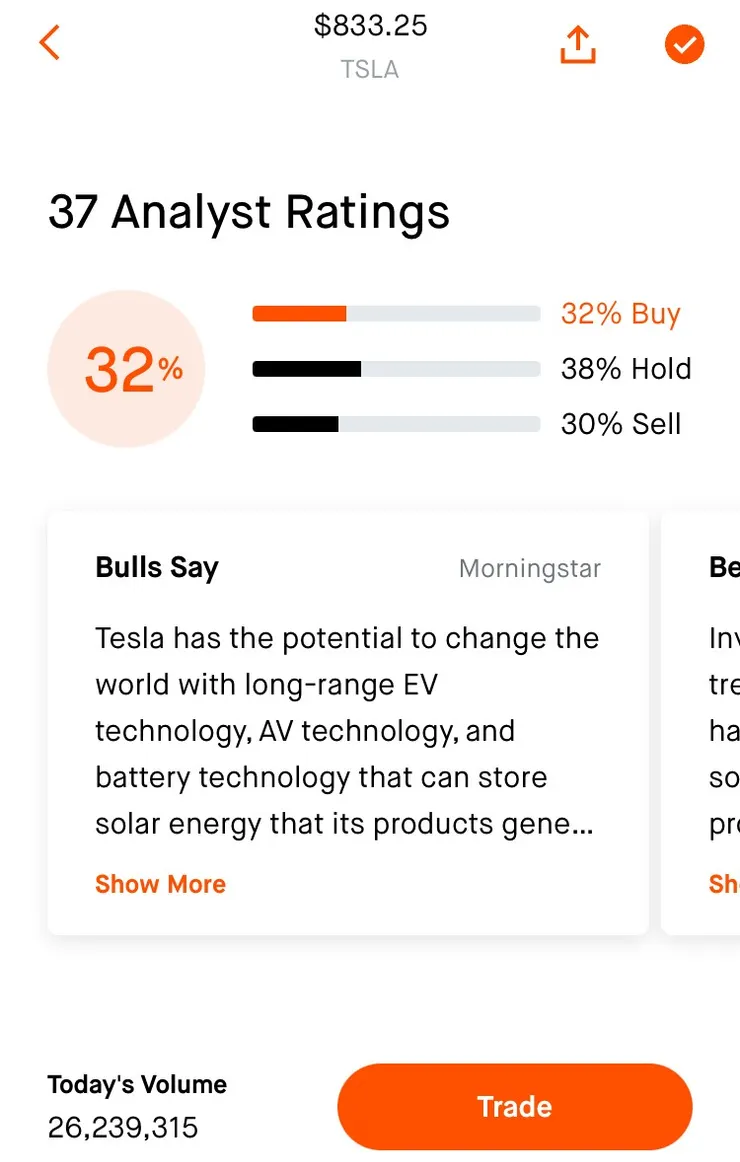This screenshot has width=740, height=1162.
Task: Click the orange Buy rating bar
Action: point(396,314)
